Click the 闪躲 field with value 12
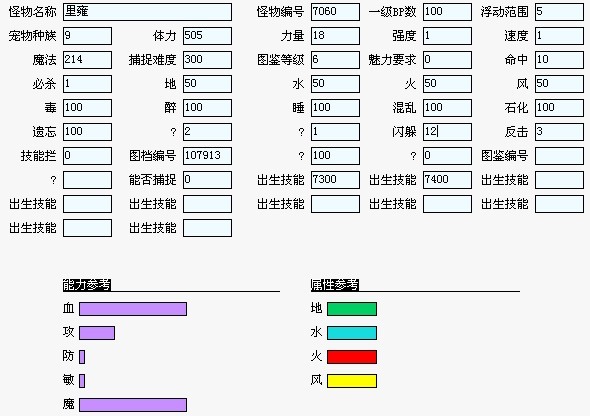 point(447,132)
